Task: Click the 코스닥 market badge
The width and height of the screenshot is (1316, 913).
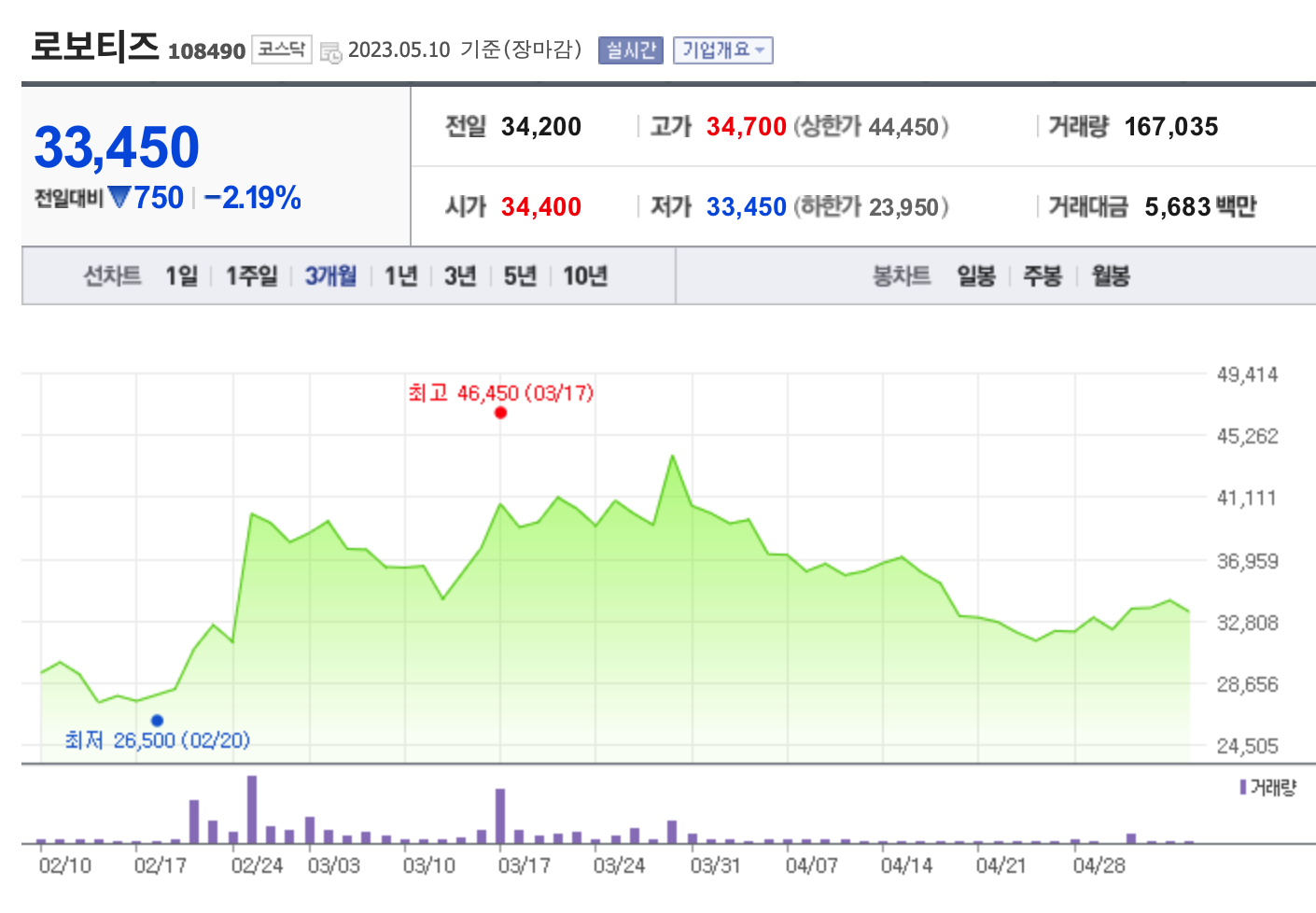Action: pos(282,49)
